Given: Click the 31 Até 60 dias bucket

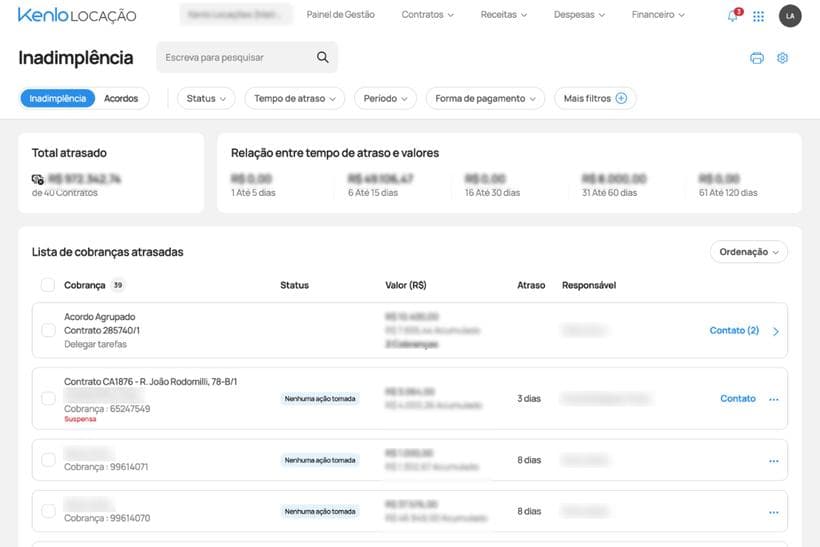Looking at the screenshot, I should (614, 185).
